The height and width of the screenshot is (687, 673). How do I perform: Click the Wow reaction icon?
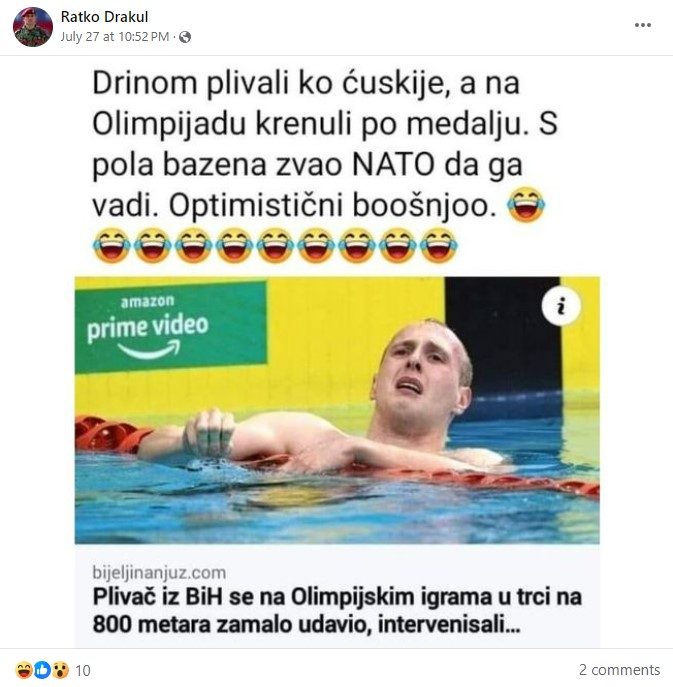pos(60,670)
